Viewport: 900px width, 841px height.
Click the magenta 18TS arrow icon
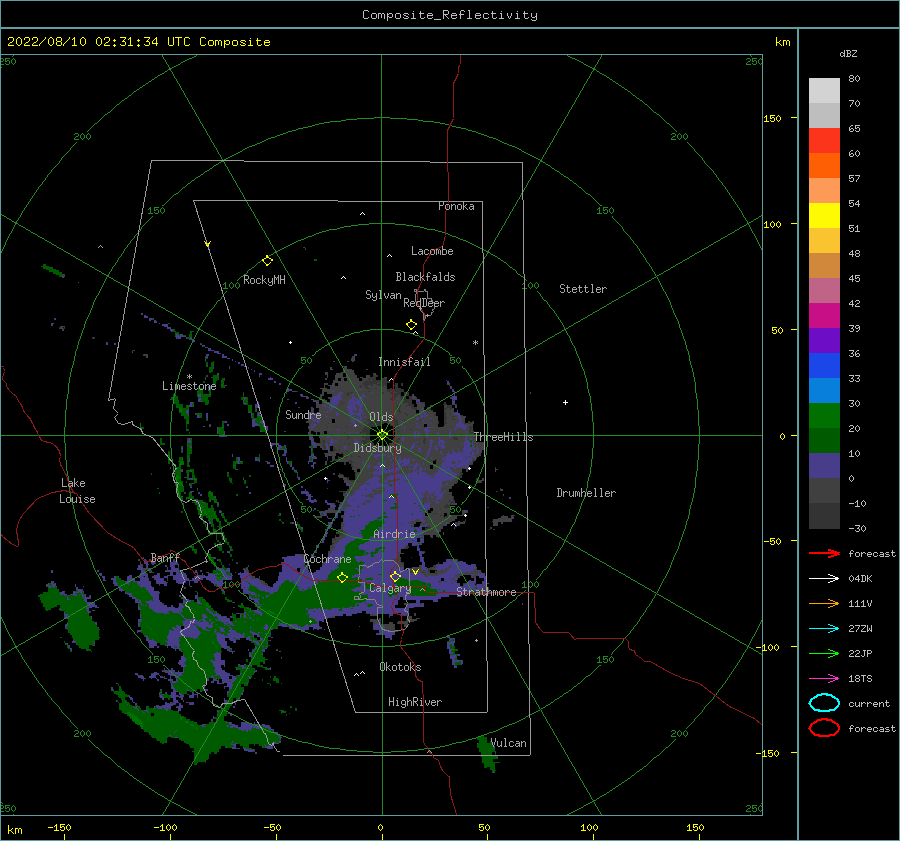(824, 679)
